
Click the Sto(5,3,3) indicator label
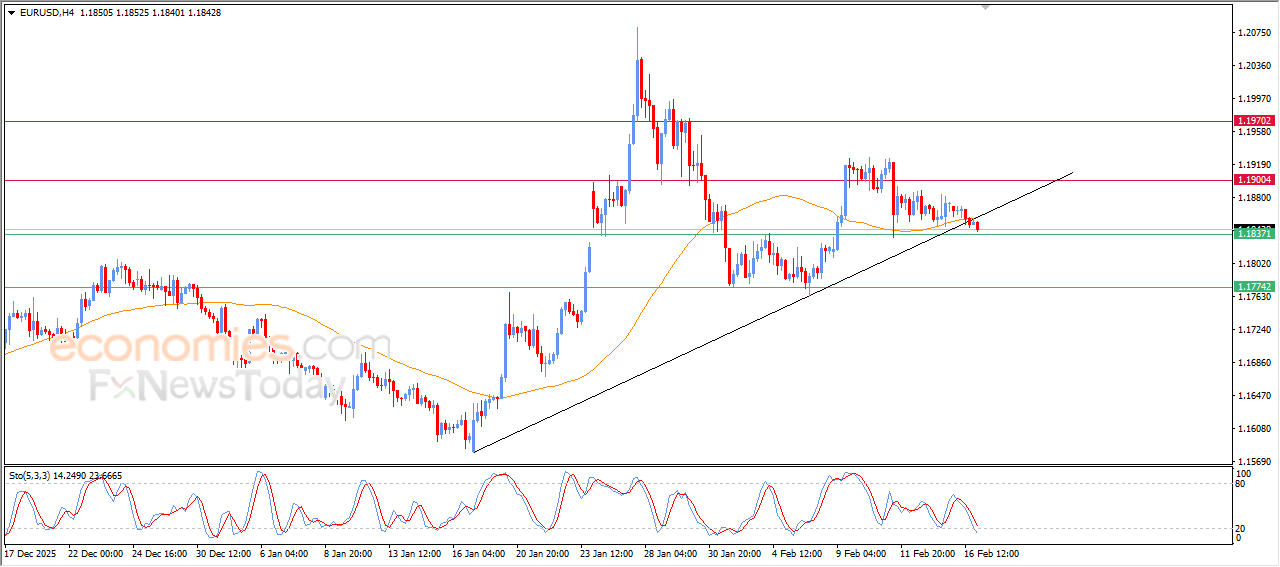coord(32,475)
